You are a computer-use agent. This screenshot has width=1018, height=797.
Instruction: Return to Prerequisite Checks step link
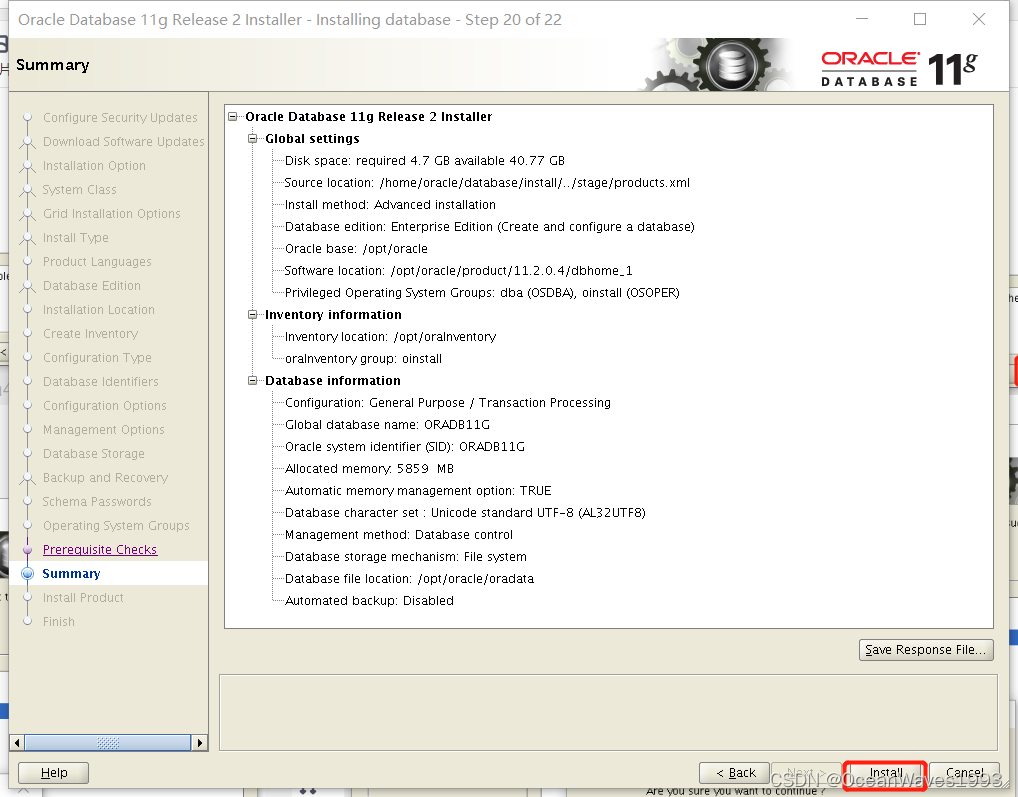pyautogui.click(x=100, y=550)
